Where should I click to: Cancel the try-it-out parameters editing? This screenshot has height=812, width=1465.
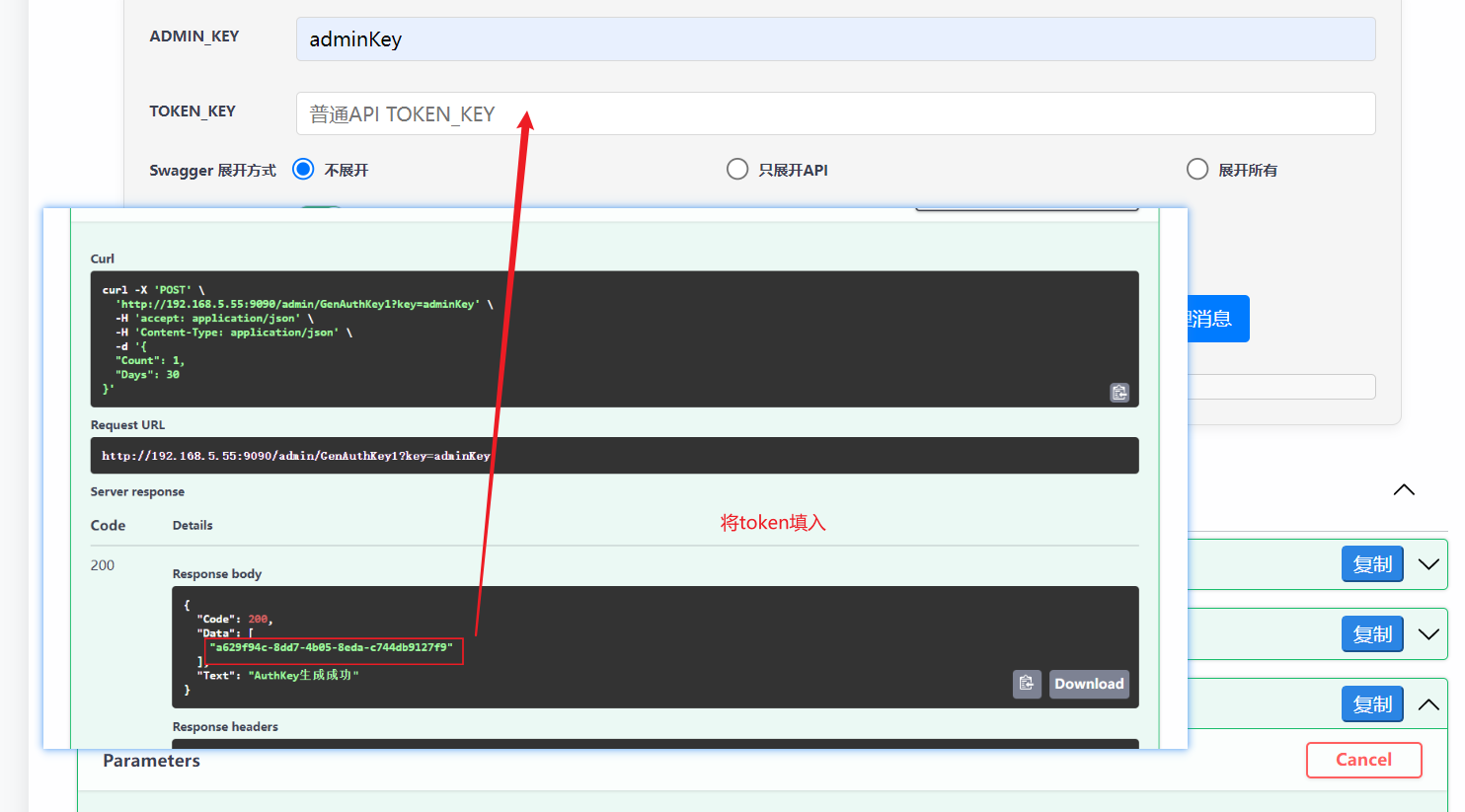pos(1363,760)
